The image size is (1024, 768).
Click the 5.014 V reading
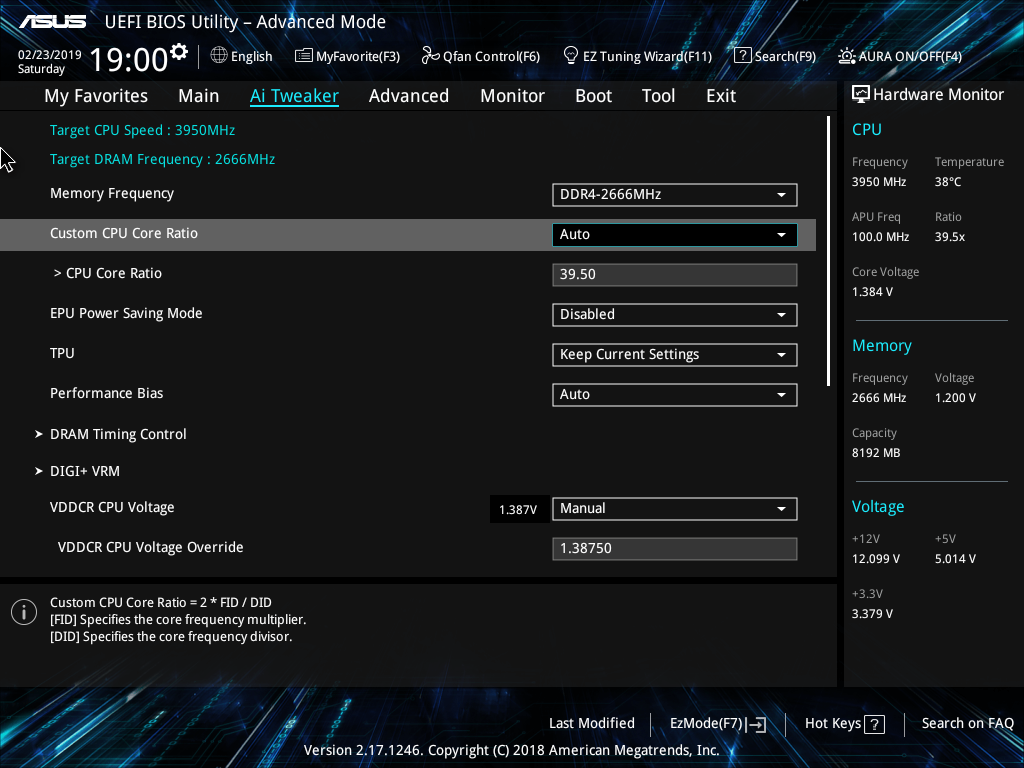pyautogui.click(x=955, y=559)
